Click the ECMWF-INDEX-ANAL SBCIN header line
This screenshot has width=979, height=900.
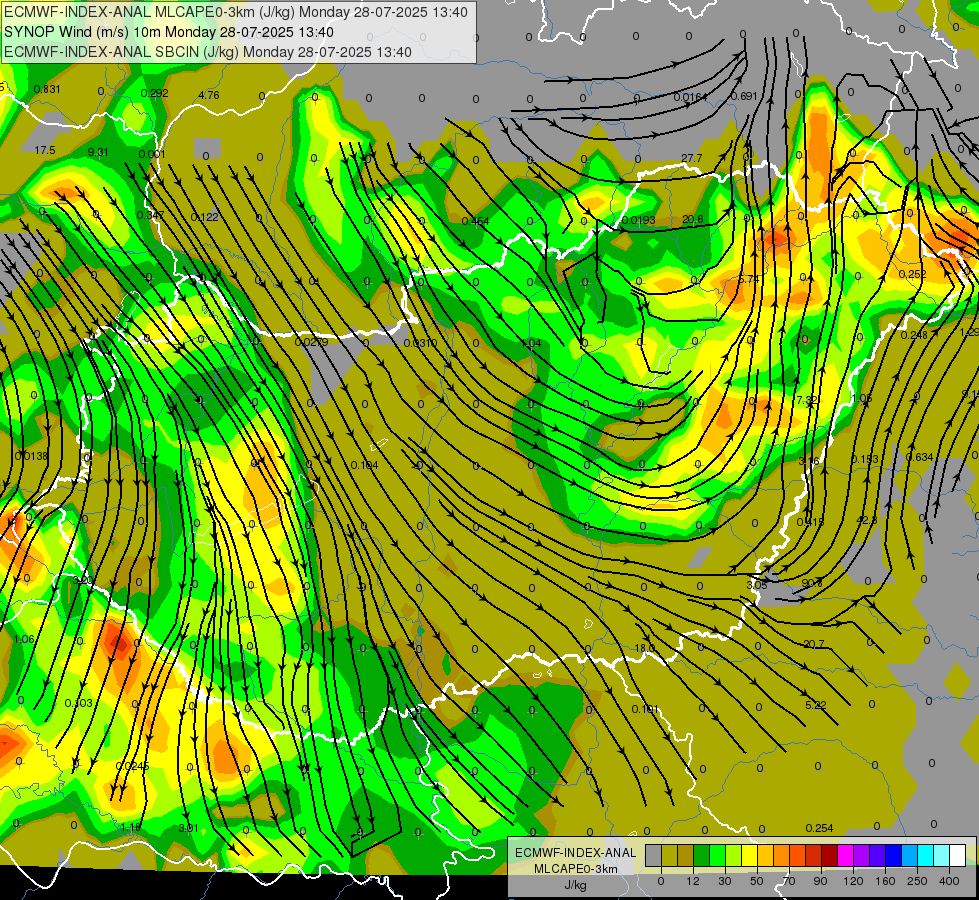click(x=208, y=52)
